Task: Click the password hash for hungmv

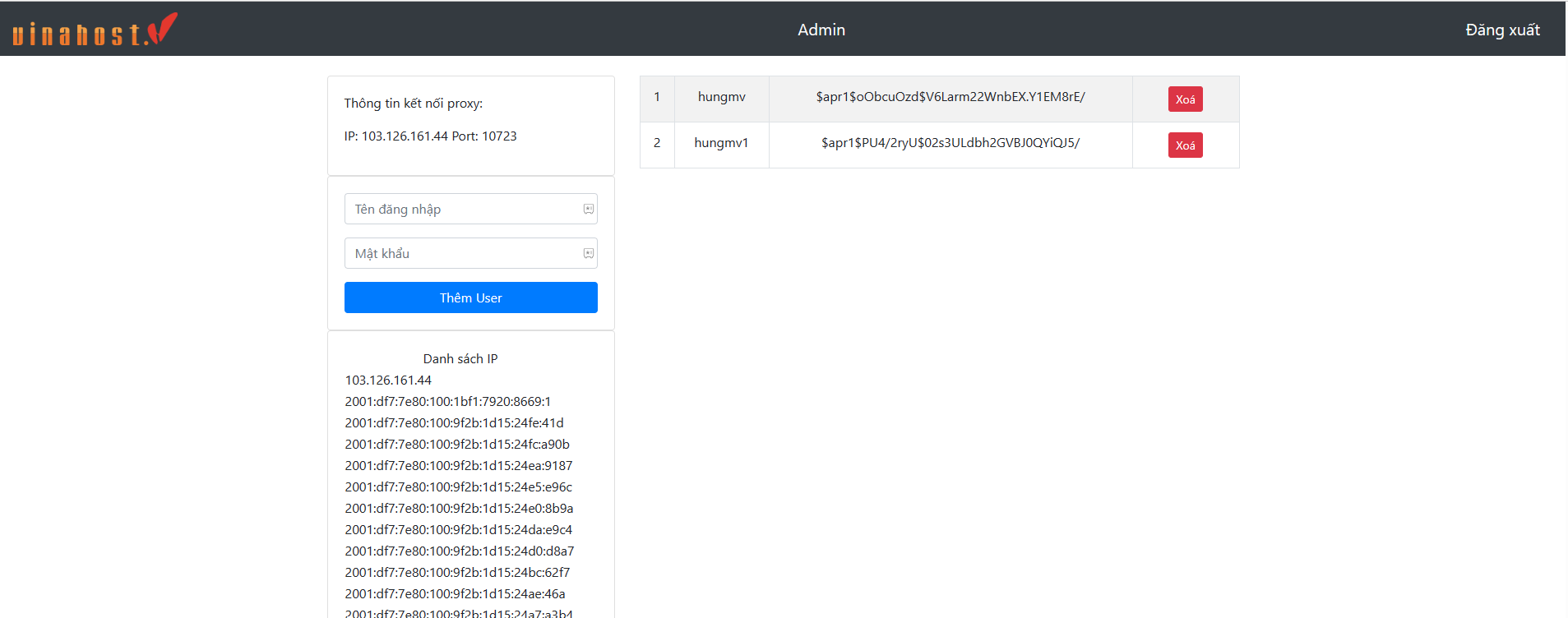Action: (x=950, y=97)
